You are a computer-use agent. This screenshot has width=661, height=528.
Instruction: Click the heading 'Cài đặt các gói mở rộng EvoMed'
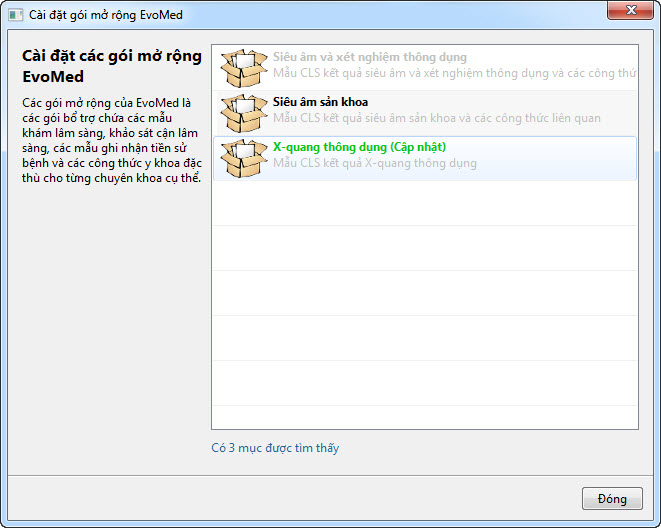coord(112,66)
